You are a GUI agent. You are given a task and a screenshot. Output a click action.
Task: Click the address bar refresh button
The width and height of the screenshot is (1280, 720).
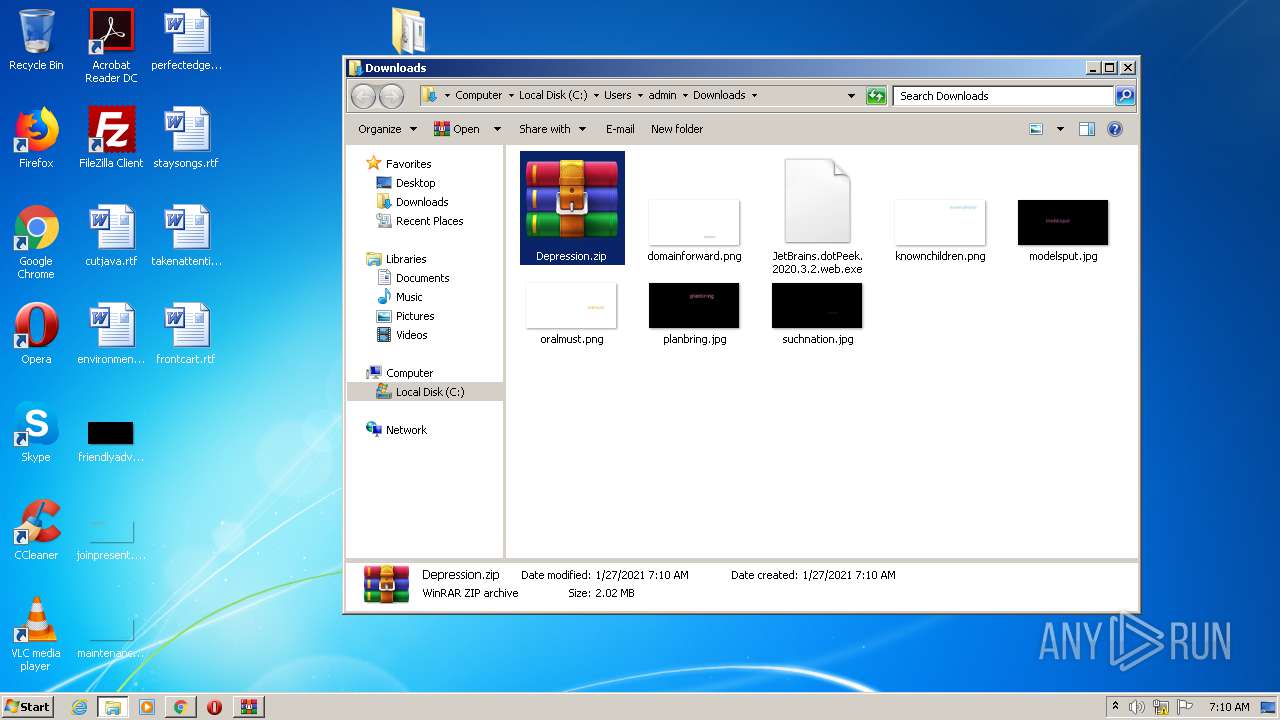(x=876, y=96)
